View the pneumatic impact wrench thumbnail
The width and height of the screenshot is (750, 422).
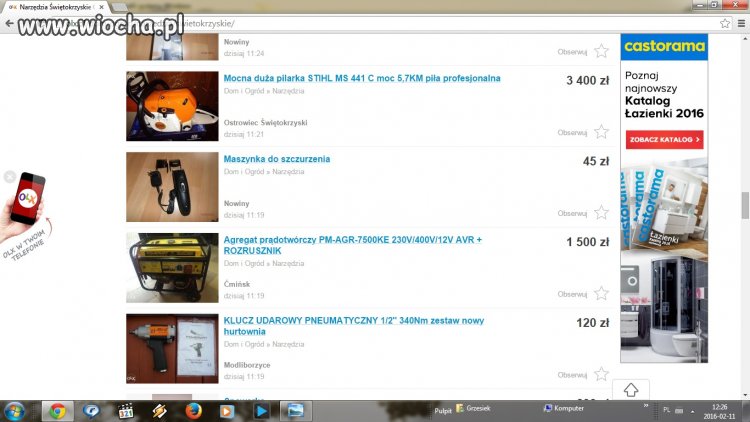point(172,349)
